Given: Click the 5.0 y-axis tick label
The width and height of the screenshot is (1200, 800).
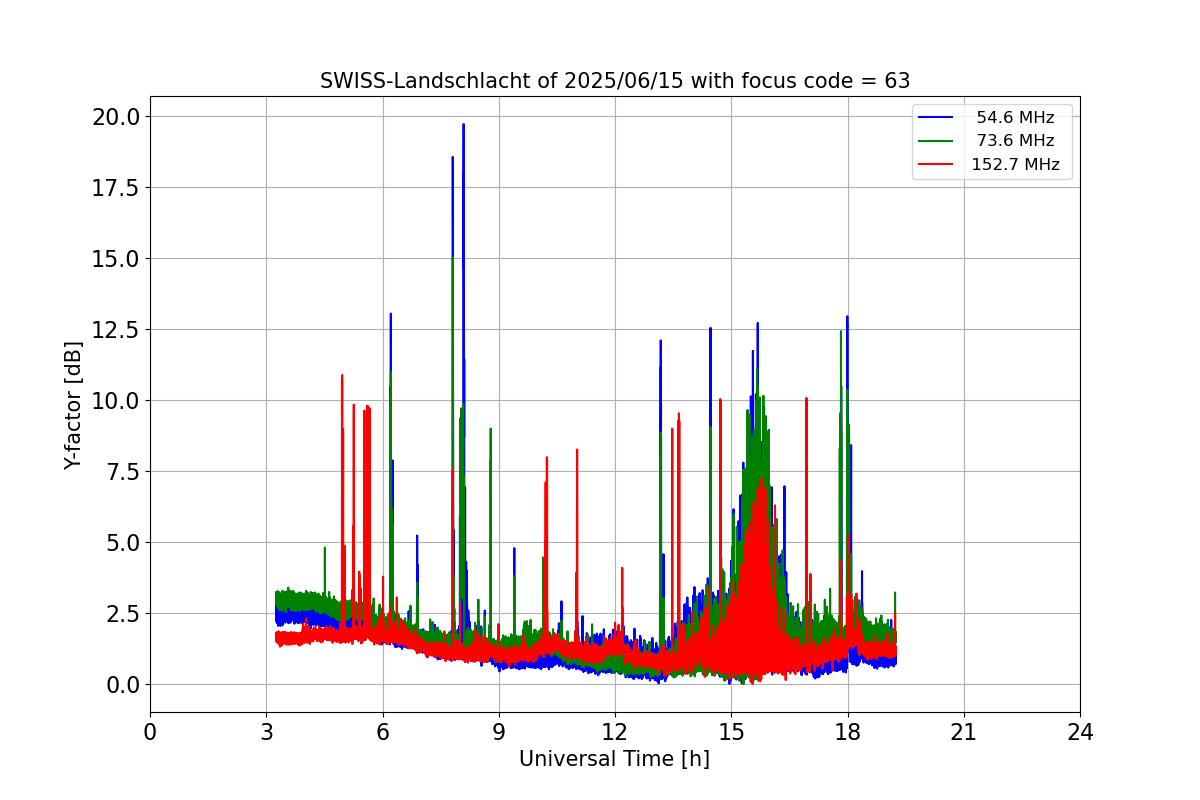Looking at the screenshot, I should (x=122, y=543).
